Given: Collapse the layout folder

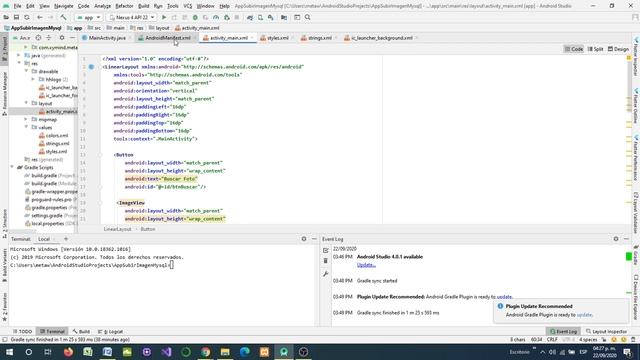Looking at the screenshot, I should [x=26, y=103].
